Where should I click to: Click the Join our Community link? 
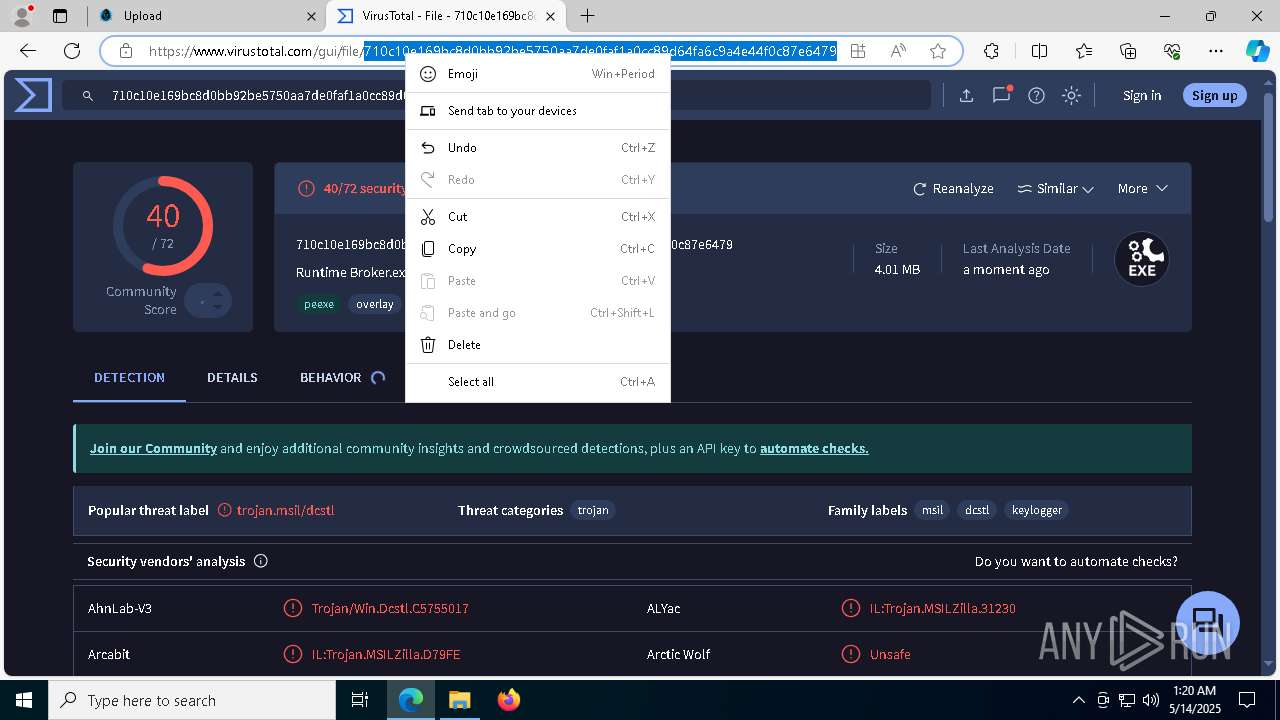click(x=153, y=449)
